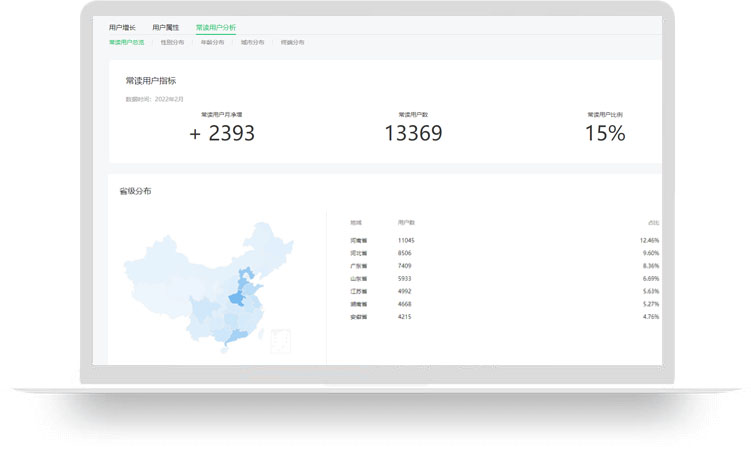Click the 江苏省 entry in region list
The width and height of the screenshot is (751, 462).
click(x=359, y=291)
